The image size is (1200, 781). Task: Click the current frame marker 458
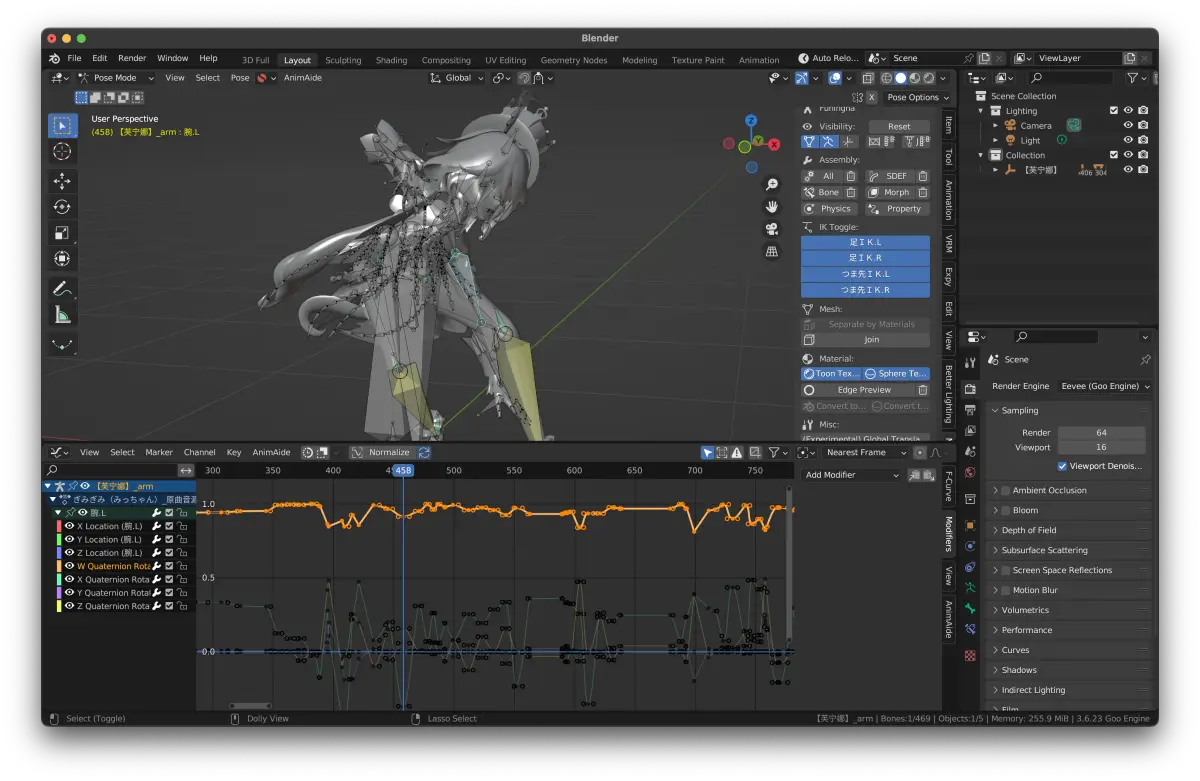403,470
